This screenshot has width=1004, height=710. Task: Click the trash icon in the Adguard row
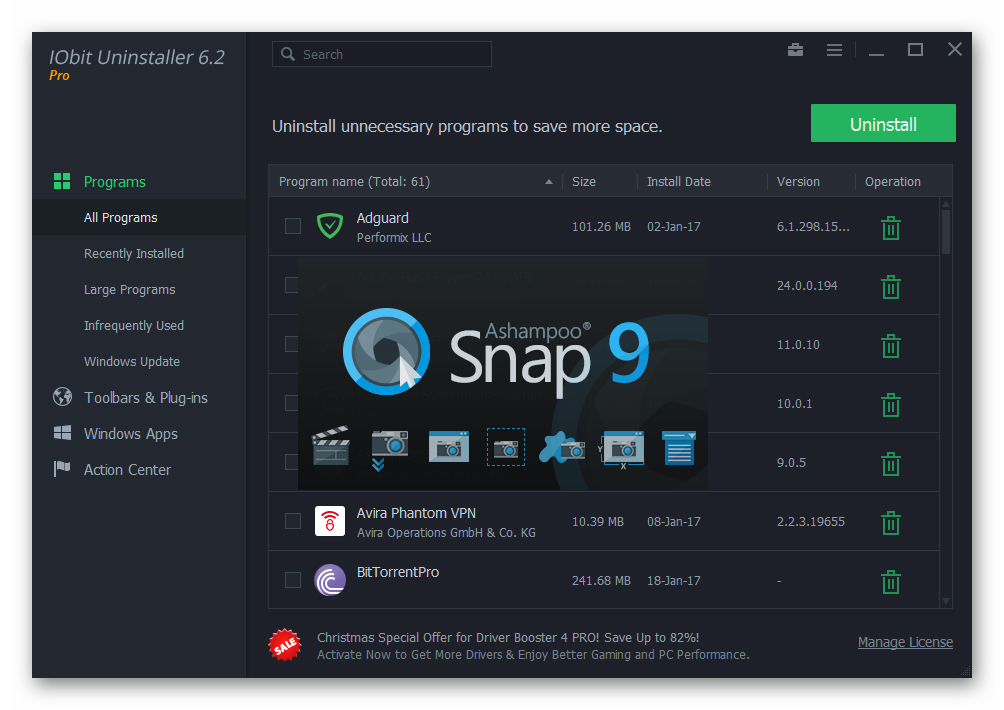(891, 228)
